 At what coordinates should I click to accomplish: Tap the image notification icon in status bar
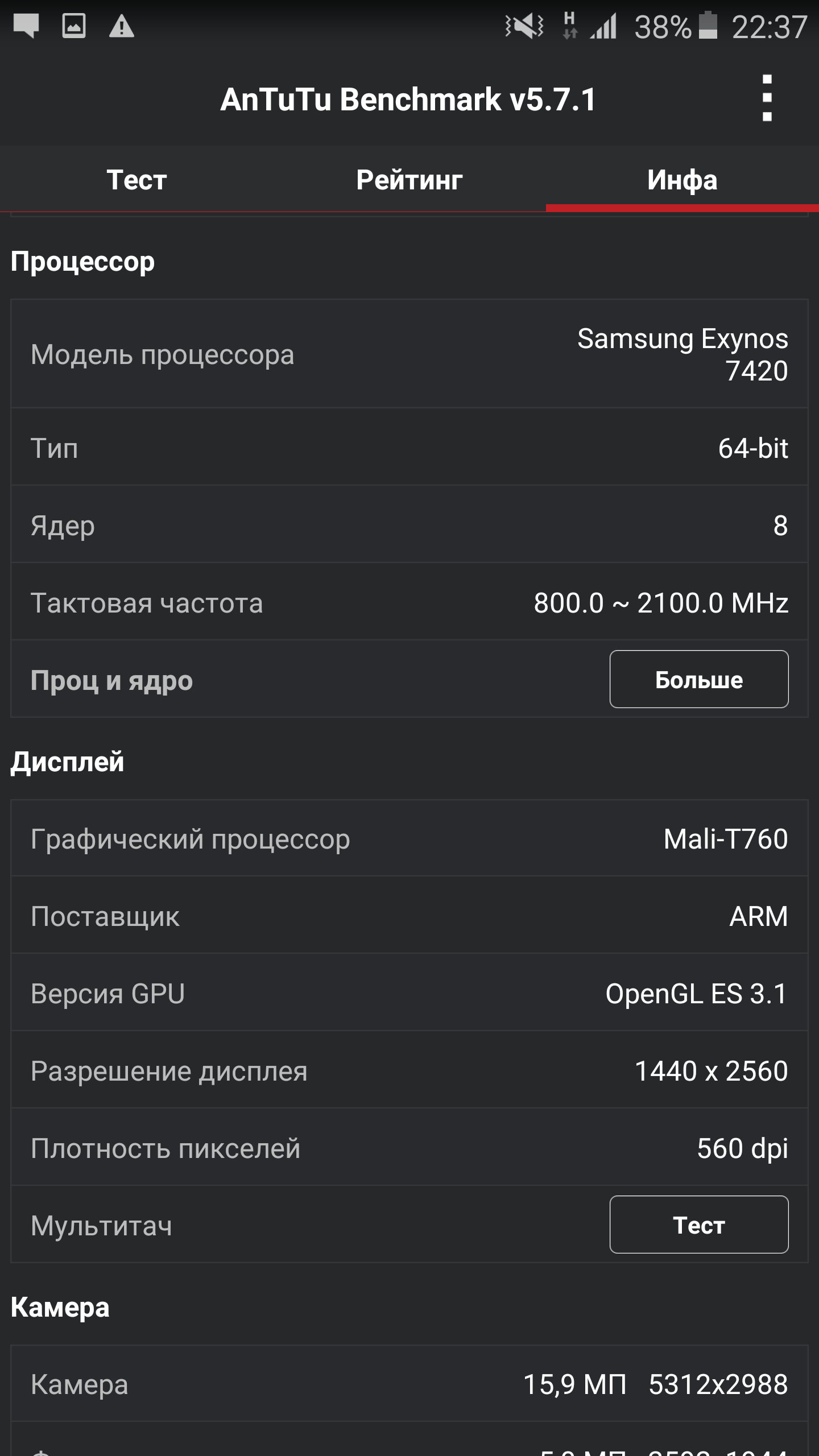74,26
